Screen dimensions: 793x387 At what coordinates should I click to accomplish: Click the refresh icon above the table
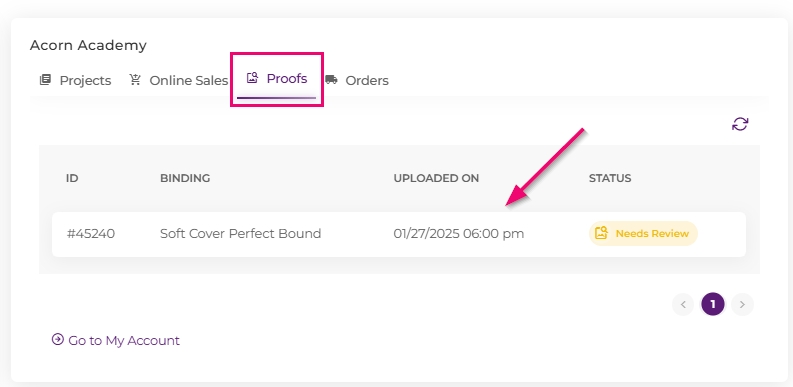click(x=740, y=124)
